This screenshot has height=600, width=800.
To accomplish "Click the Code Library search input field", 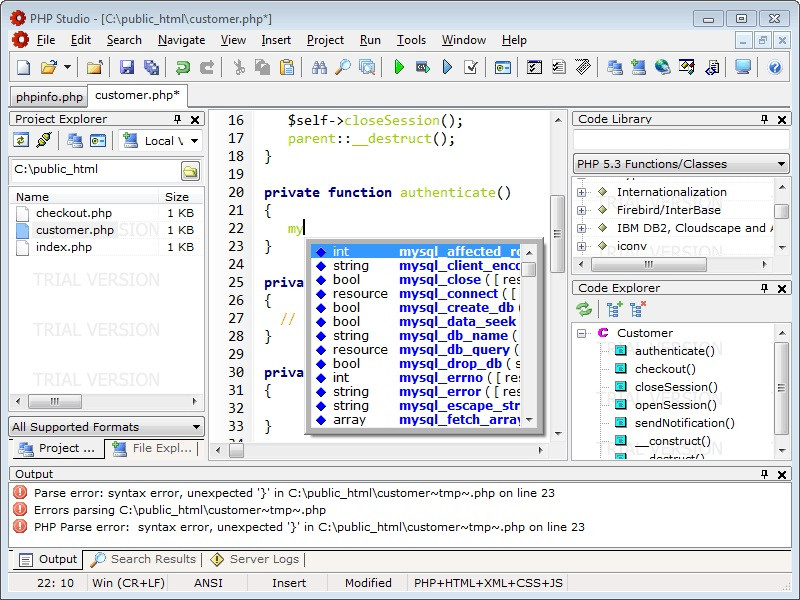I will click(x=681, y=139).
